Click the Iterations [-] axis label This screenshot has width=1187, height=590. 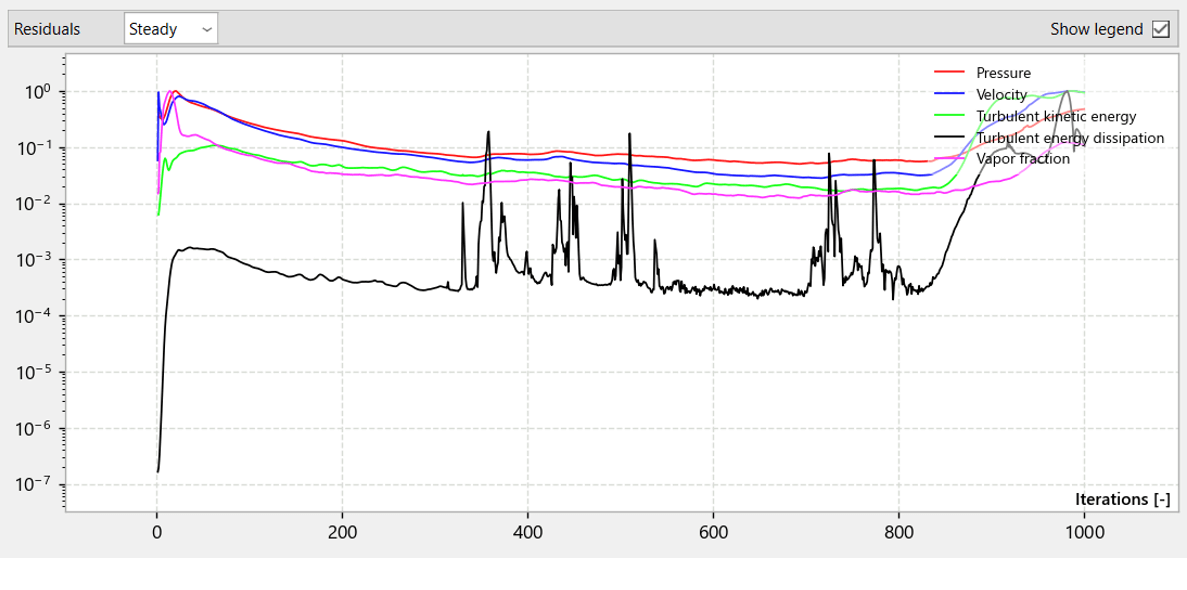pyautogui.click(x=1123, y=499)
